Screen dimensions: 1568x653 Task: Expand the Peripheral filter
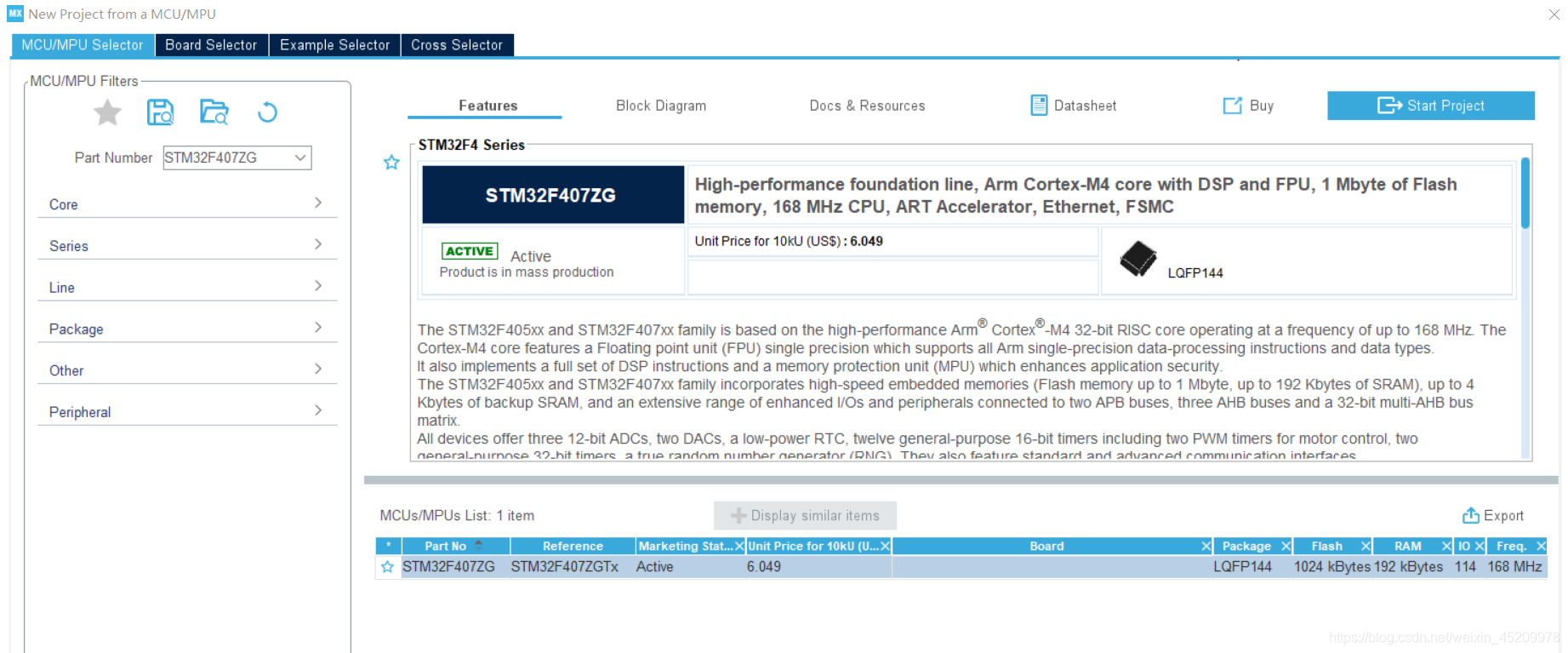[187, 412]
